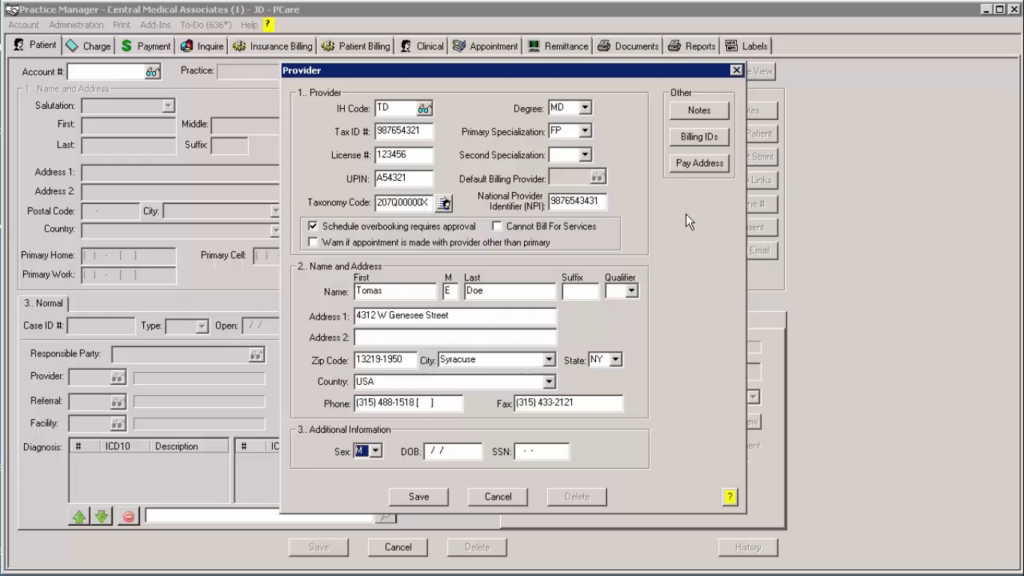Toggle Schedule overbooking requires approval checkbox
1024x576 pixels.
[313, 226]
